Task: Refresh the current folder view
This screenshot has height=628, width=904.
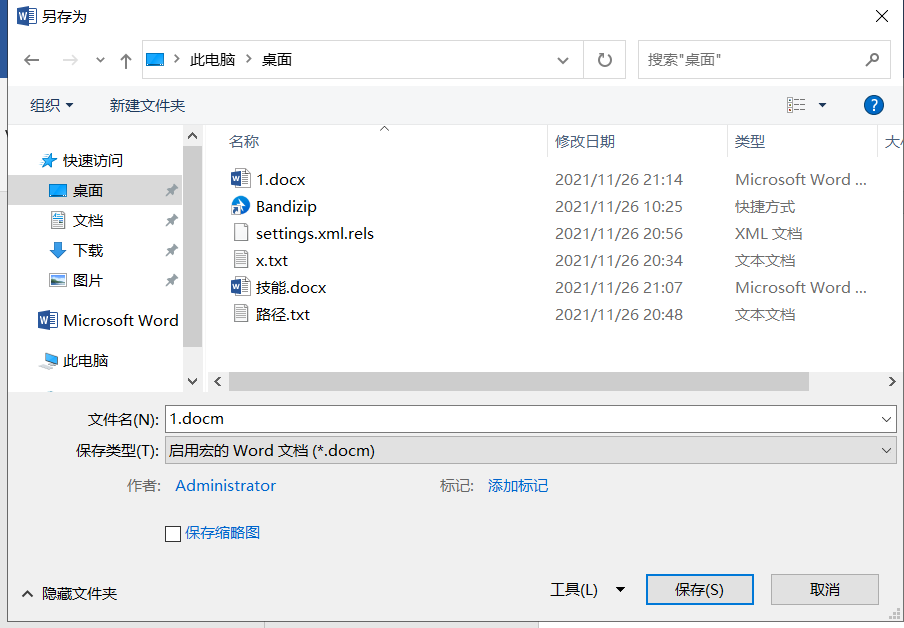Action: tap(604, 60)
